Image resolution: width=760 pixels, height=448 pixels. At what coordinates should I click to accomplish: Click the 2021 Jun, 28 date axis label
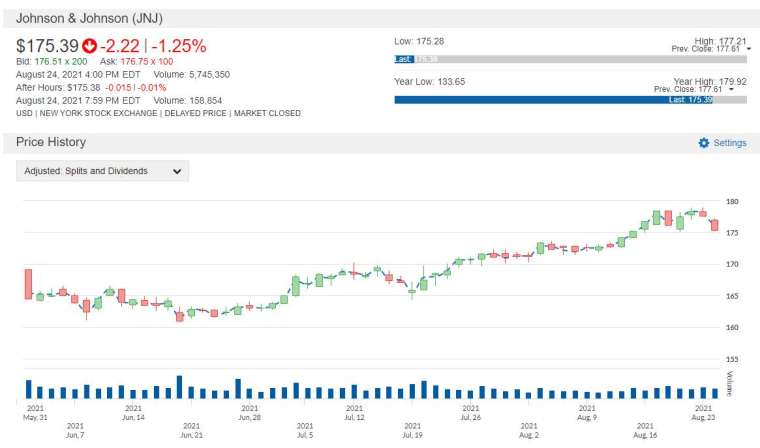click(x=250, y=413)
